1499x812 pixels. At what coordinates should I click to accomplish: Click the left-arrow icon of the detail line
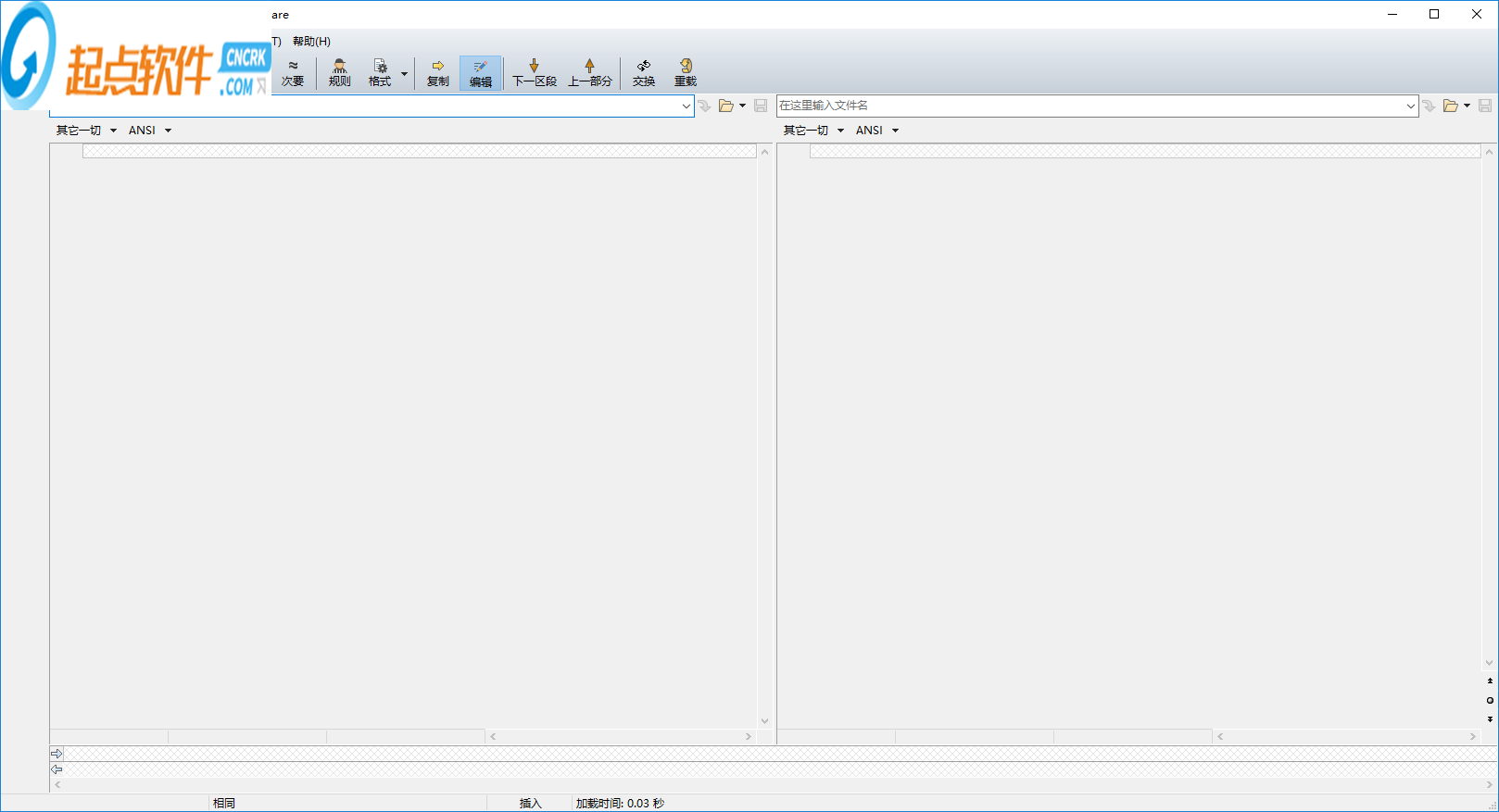click(x=57, y=769)
